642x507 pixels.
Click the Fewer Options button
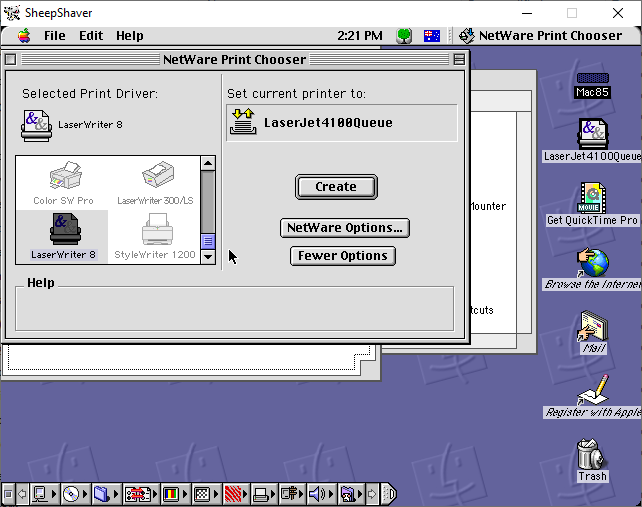[343, 256]
